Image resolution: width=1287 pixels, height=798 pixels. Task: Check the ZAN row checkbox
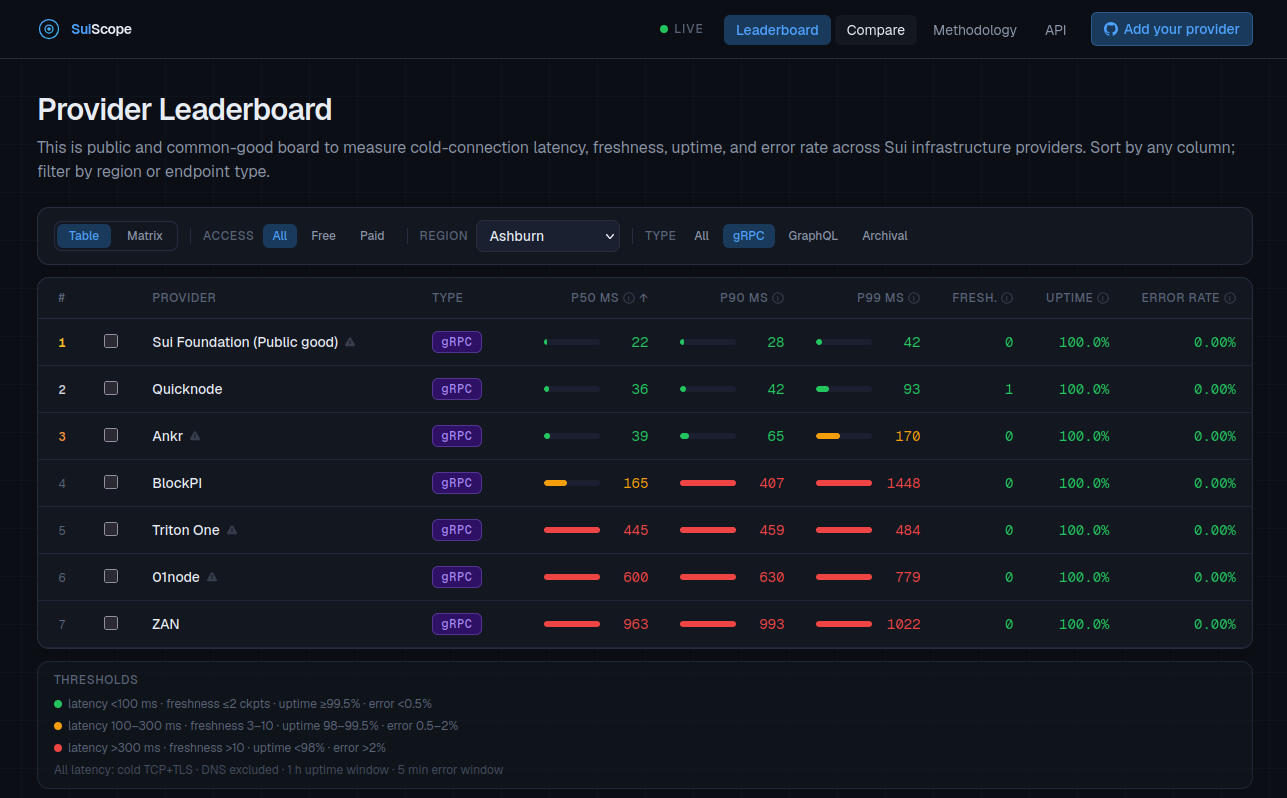[x=111, y=623]
